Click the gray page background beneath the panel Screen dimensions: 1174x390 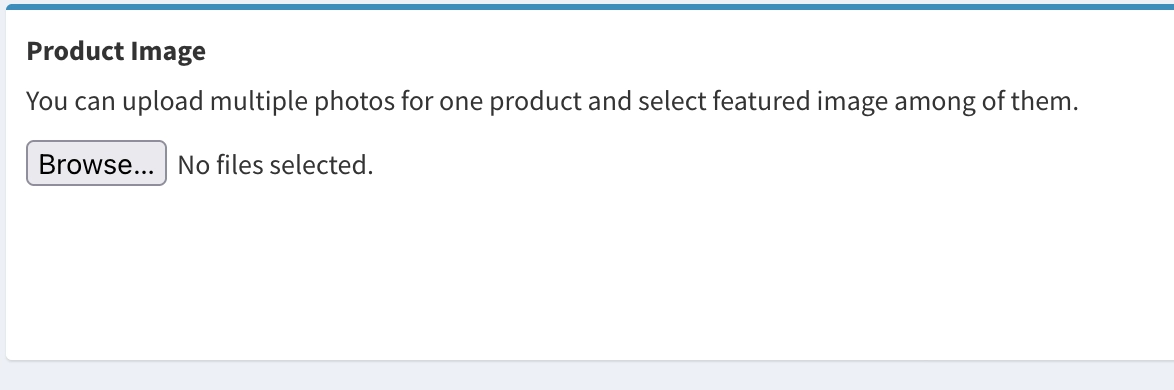point(590,376)
